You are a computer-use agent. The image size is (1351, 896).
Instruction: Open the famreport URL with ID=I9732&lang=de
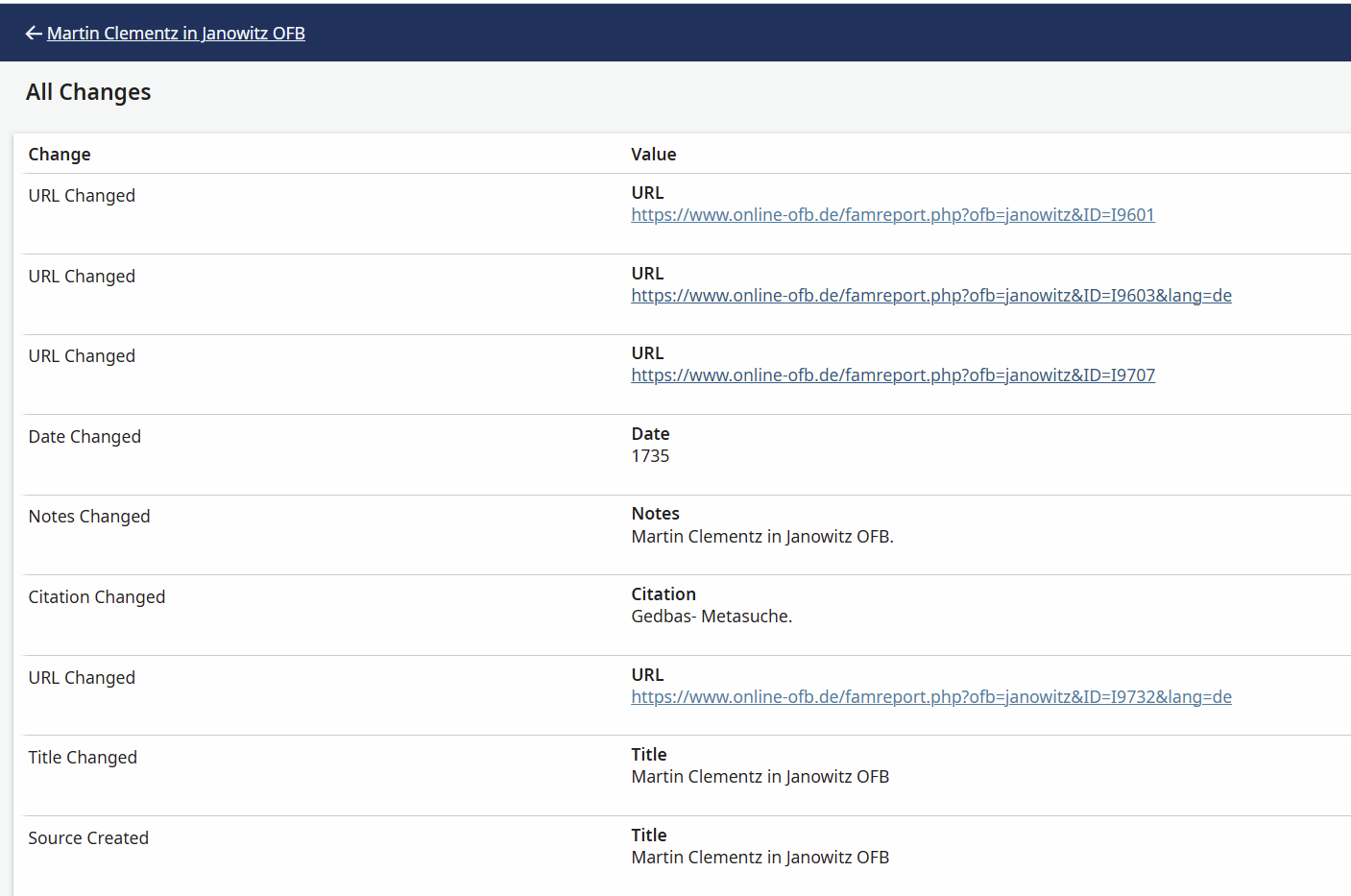(930, 697)
